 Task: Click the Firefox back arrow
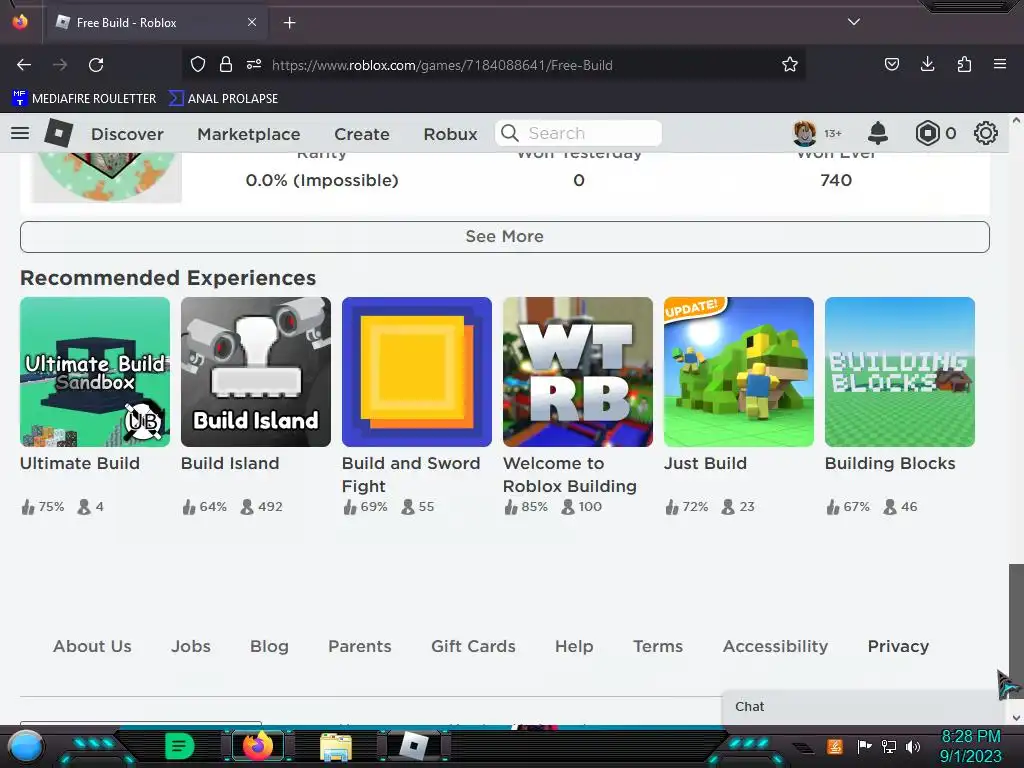(x=24, y=65)
